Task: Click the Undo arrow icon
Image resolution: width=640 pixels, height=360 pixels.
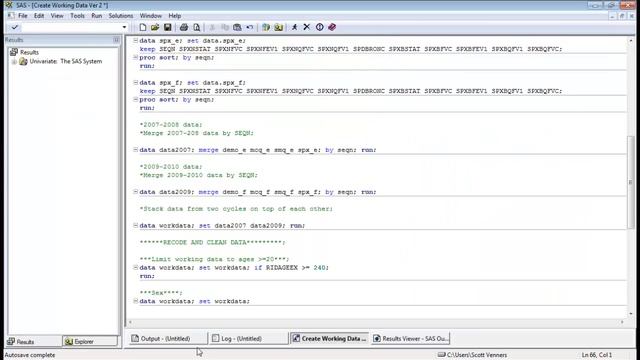Action: pyautogui.click(x=250, y=27)
